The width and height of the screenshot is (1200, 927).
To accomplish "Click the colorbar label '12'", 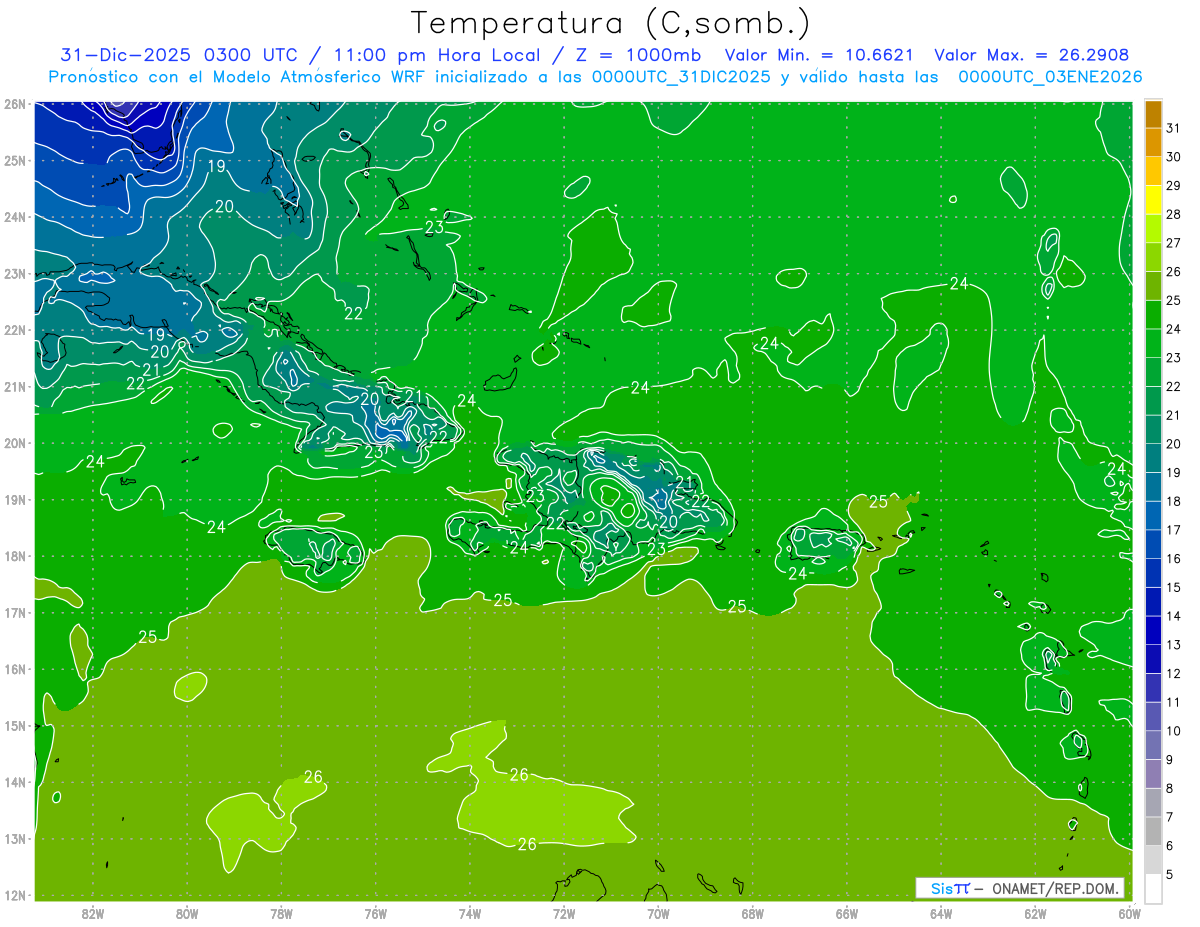I will tap(1174, 674).
